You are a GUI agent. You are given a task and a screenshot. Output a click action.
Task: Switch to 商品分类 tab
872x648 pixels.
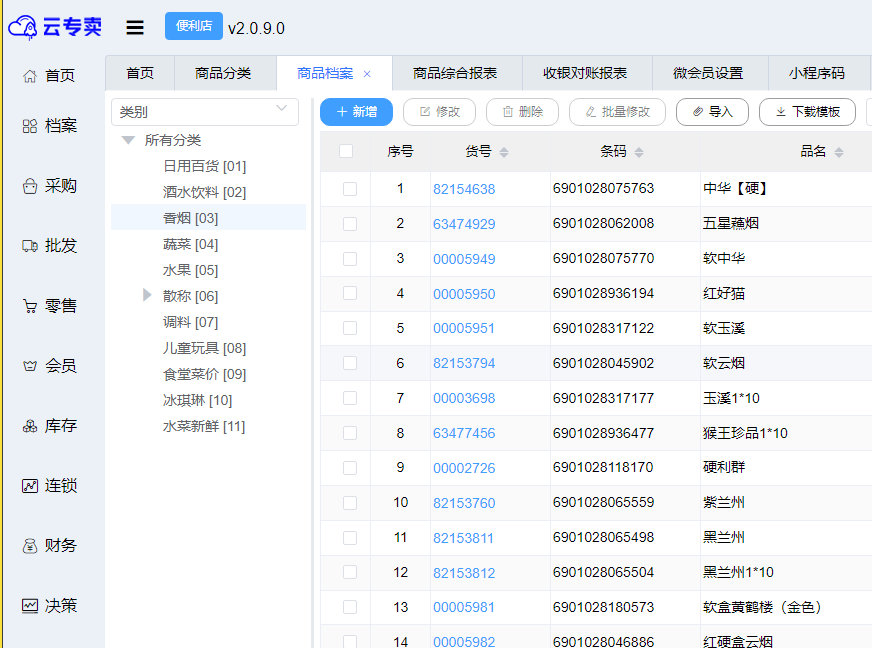[x=223, y=73]
